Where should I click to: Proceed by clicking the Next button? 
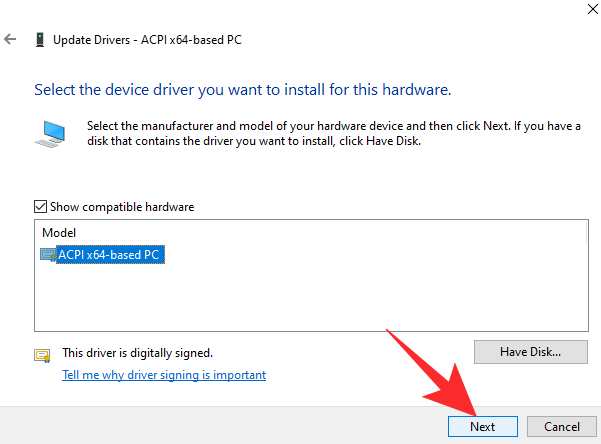(483, 426)
